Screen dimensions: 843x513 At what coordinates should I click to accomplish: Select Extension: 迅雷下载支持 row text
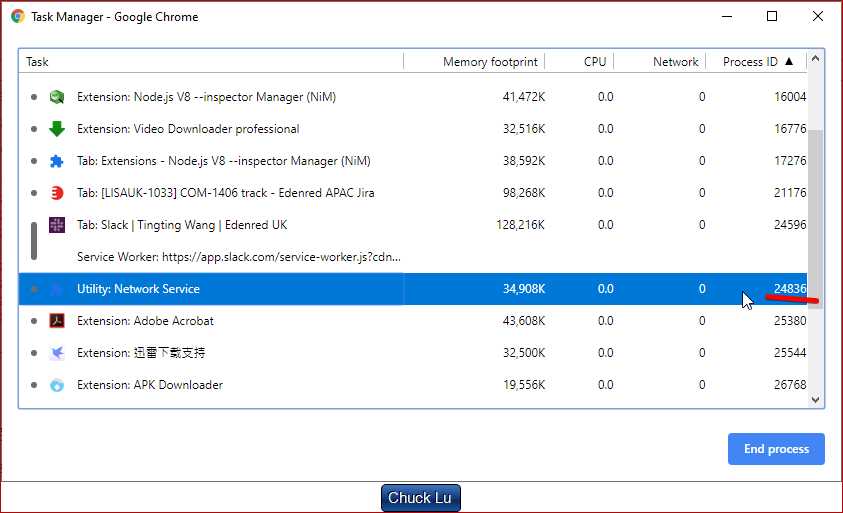coord(141,353)
